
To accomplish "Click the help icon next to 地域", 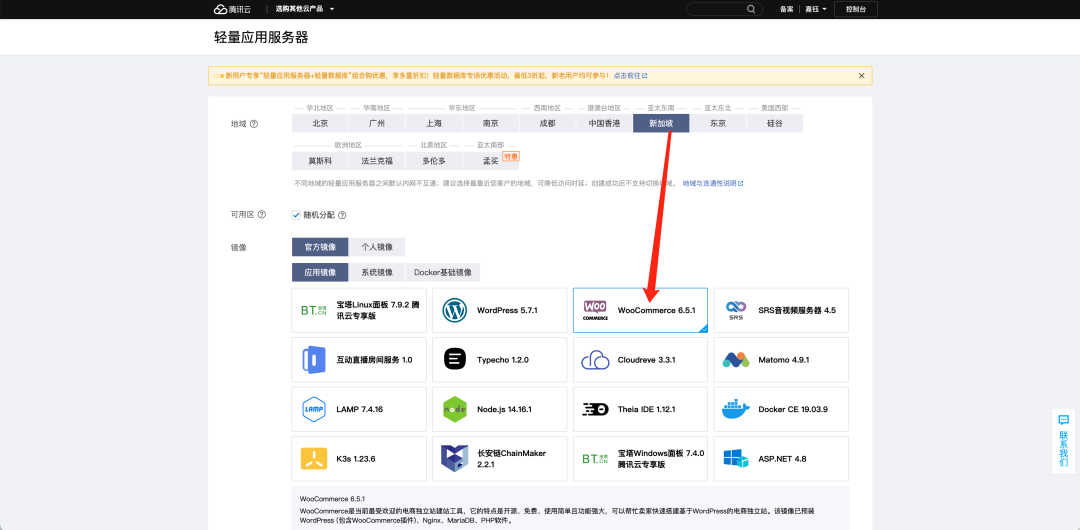I will 253,124.
